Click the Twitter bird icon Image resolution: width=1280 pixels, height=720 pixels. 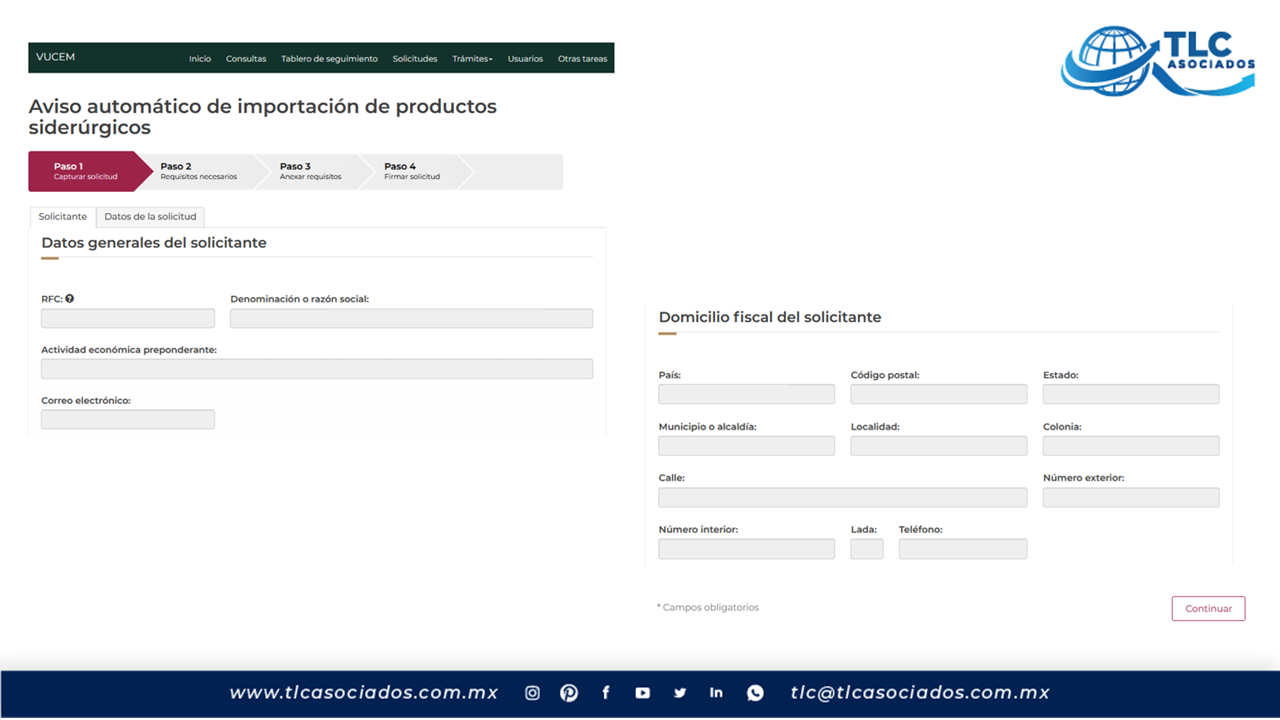point(680,693)
